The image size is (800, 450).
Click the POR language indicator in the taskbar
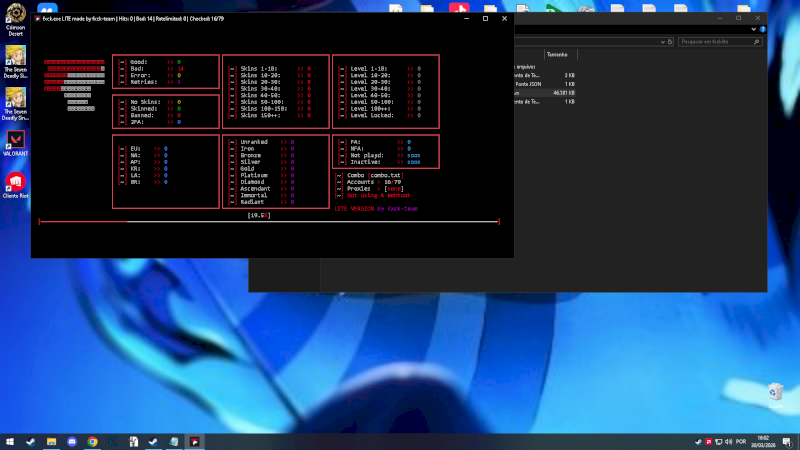[740, 441]
